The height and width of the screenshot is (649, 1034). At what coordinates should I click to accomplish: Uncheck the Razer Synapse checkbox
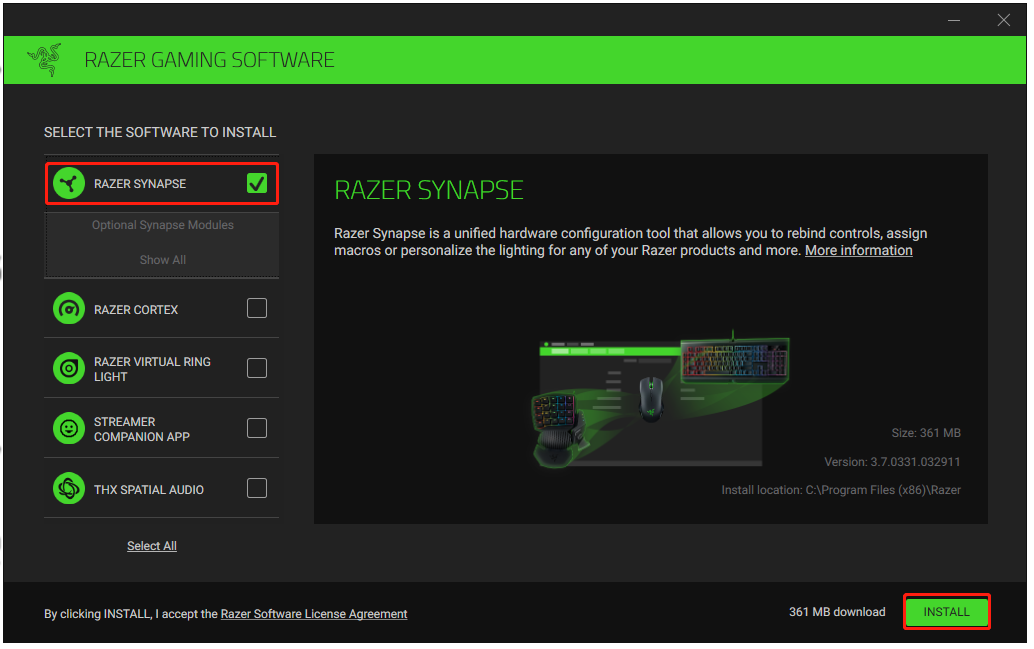click(x=257, y=183)
